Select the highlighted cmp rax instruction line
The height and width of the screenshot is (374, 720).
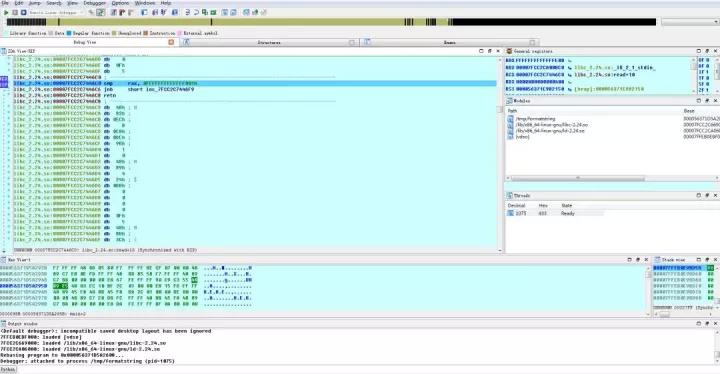(x=254, y=83)
